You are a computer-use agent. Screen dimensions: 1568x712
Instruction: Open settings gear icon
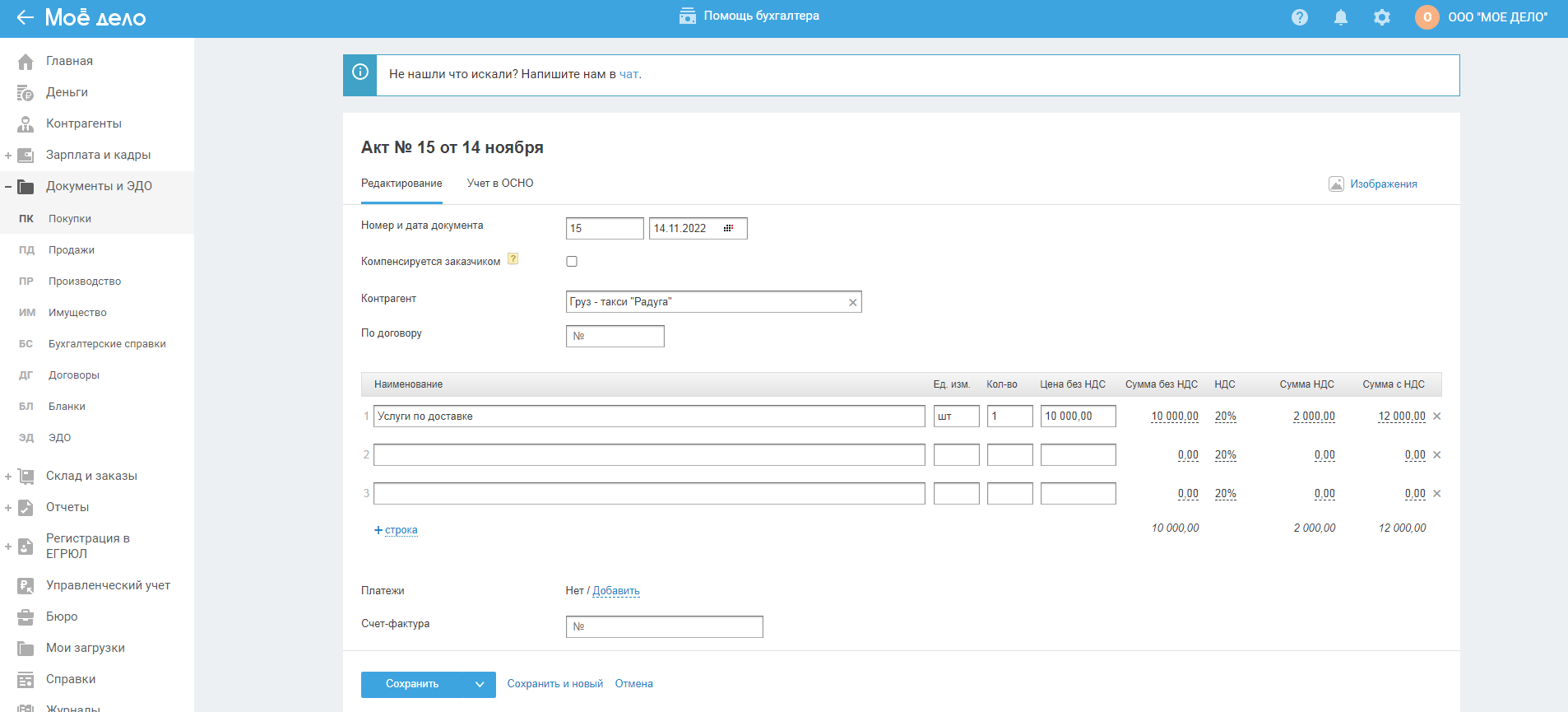tap(1381, 17)
